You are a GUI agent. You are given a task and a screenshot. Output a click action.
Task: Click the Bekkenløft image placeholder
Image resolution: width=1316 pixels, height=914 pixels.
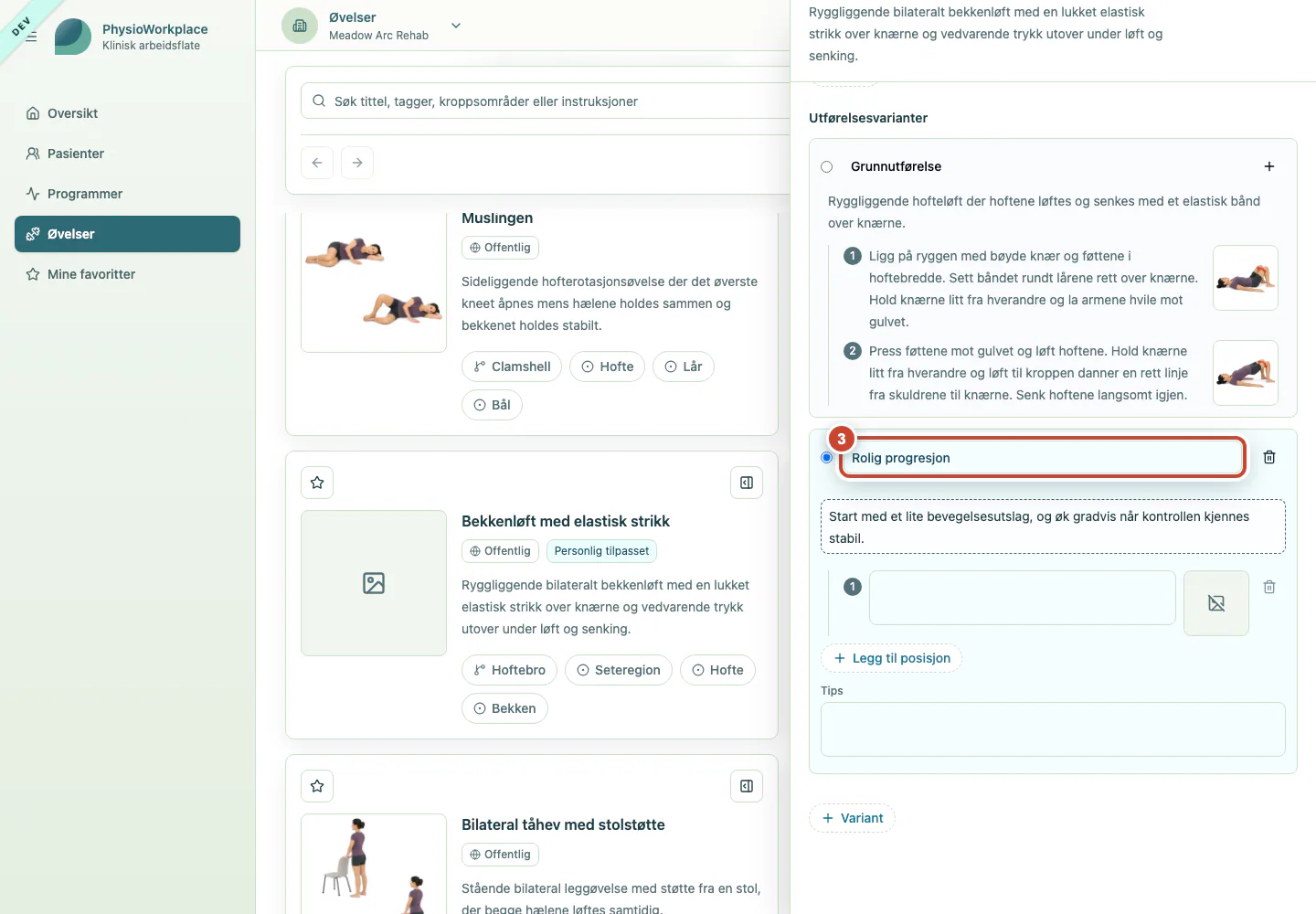click(x=374, y=583)
